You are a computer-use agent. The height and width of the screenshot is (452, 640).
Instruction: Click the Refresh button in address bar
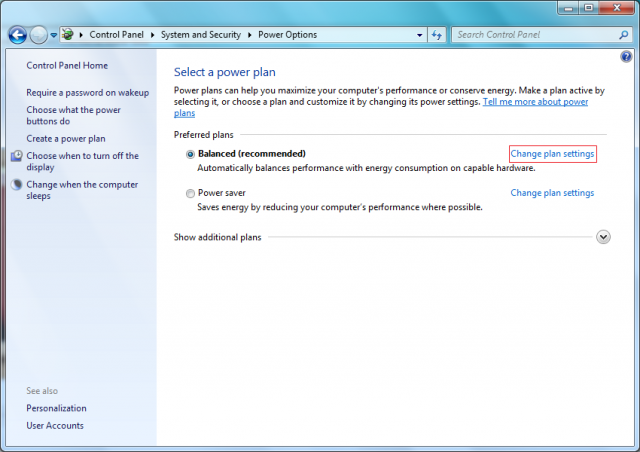click(437, 35)
